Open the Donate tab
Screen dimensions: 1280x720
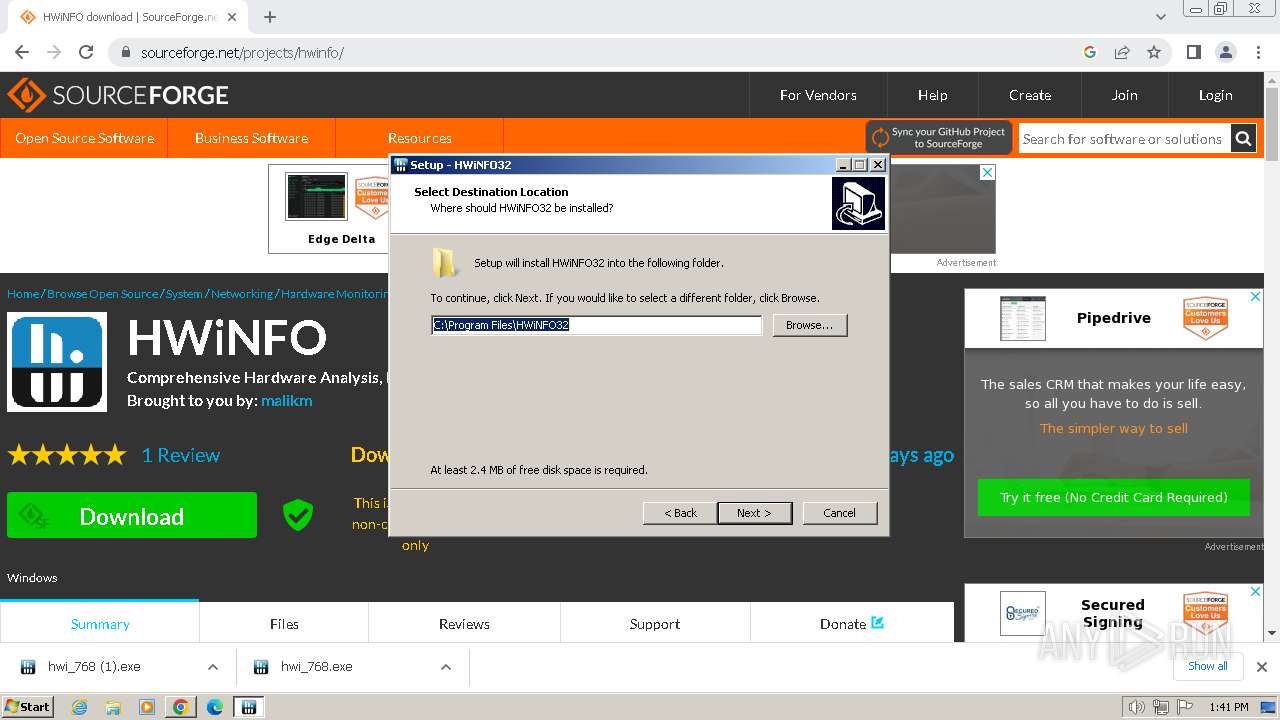click(x=852, y=623)
